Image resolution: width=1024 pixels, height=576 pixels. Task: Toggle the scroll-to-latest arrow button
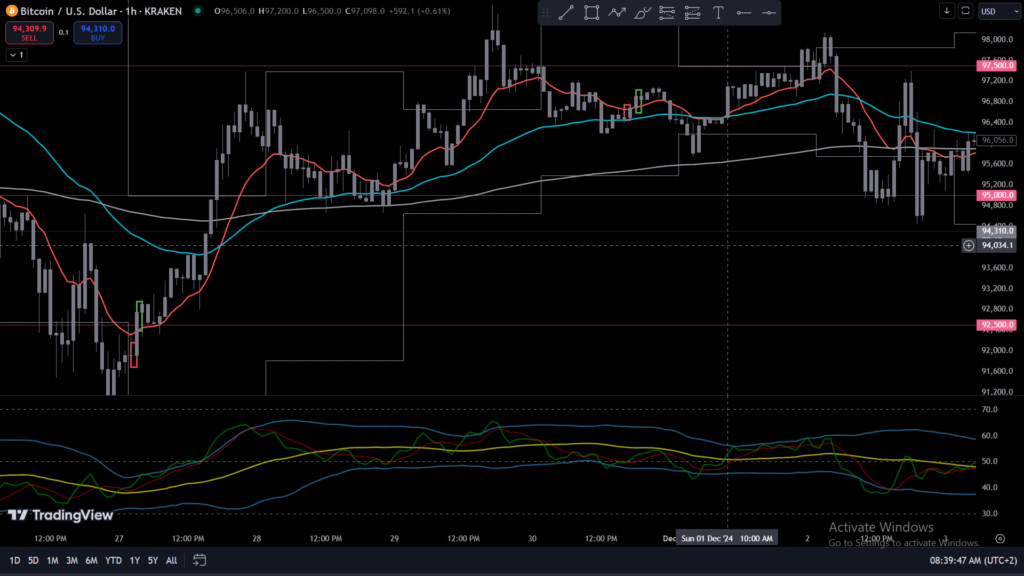[x=946, y=11]
